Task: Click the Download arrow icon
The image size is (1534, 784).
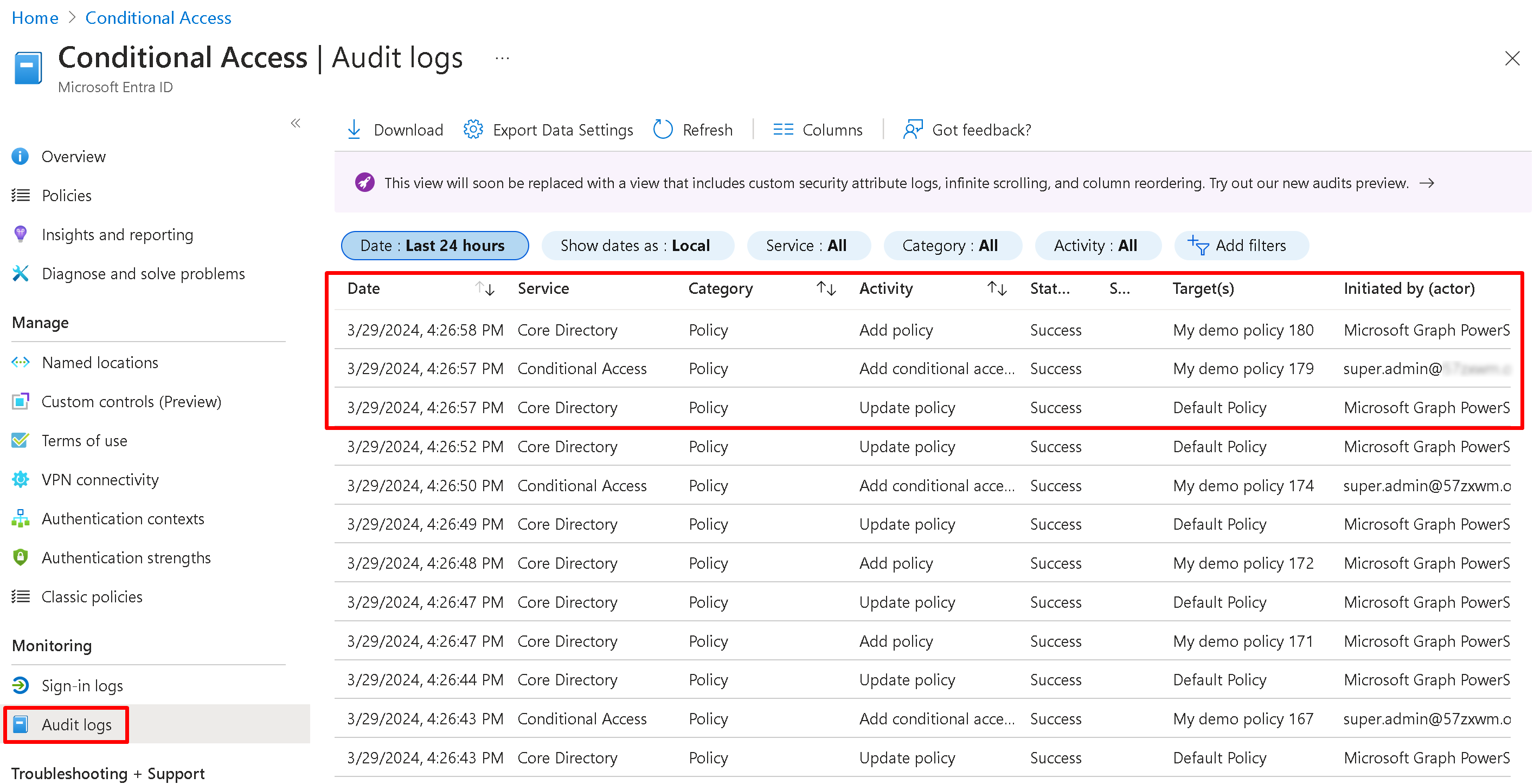Action: coord(354,129)
